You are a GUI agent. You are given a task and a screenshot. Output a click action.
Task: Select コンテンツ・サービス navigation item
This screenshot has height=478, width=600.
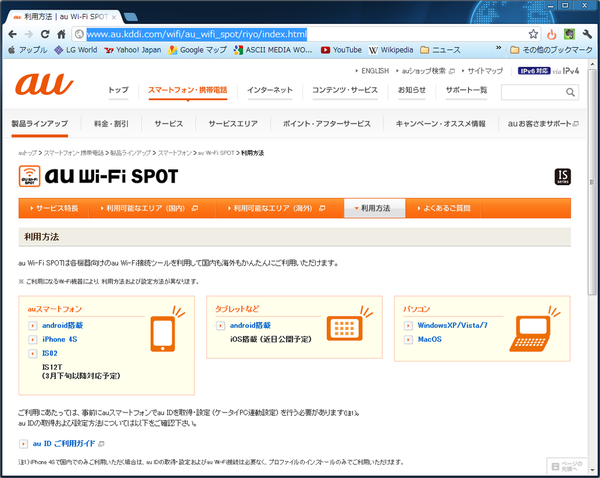[345, 90]
